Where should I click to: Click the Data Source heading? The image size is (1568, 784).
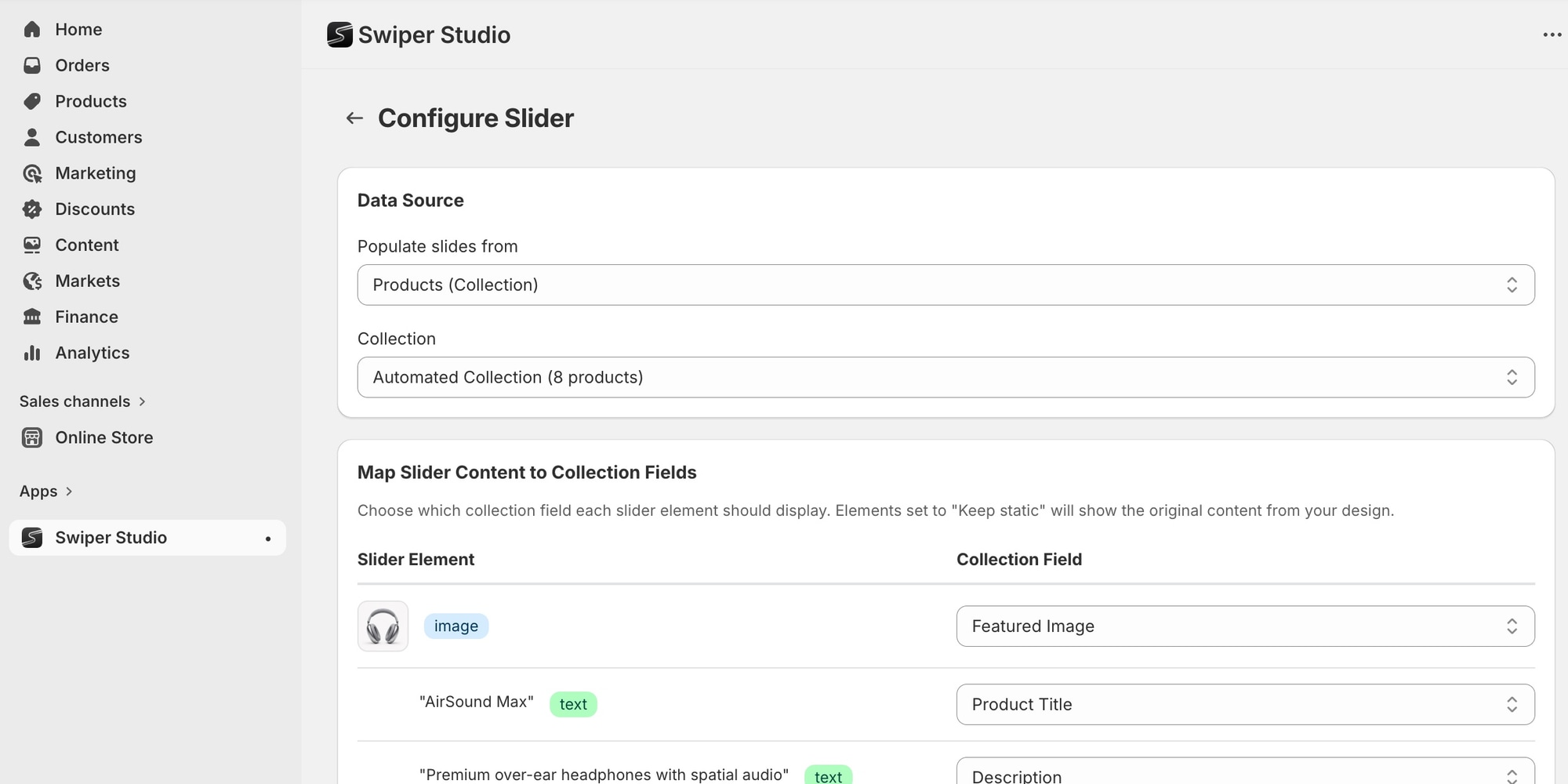pos(411,201)
